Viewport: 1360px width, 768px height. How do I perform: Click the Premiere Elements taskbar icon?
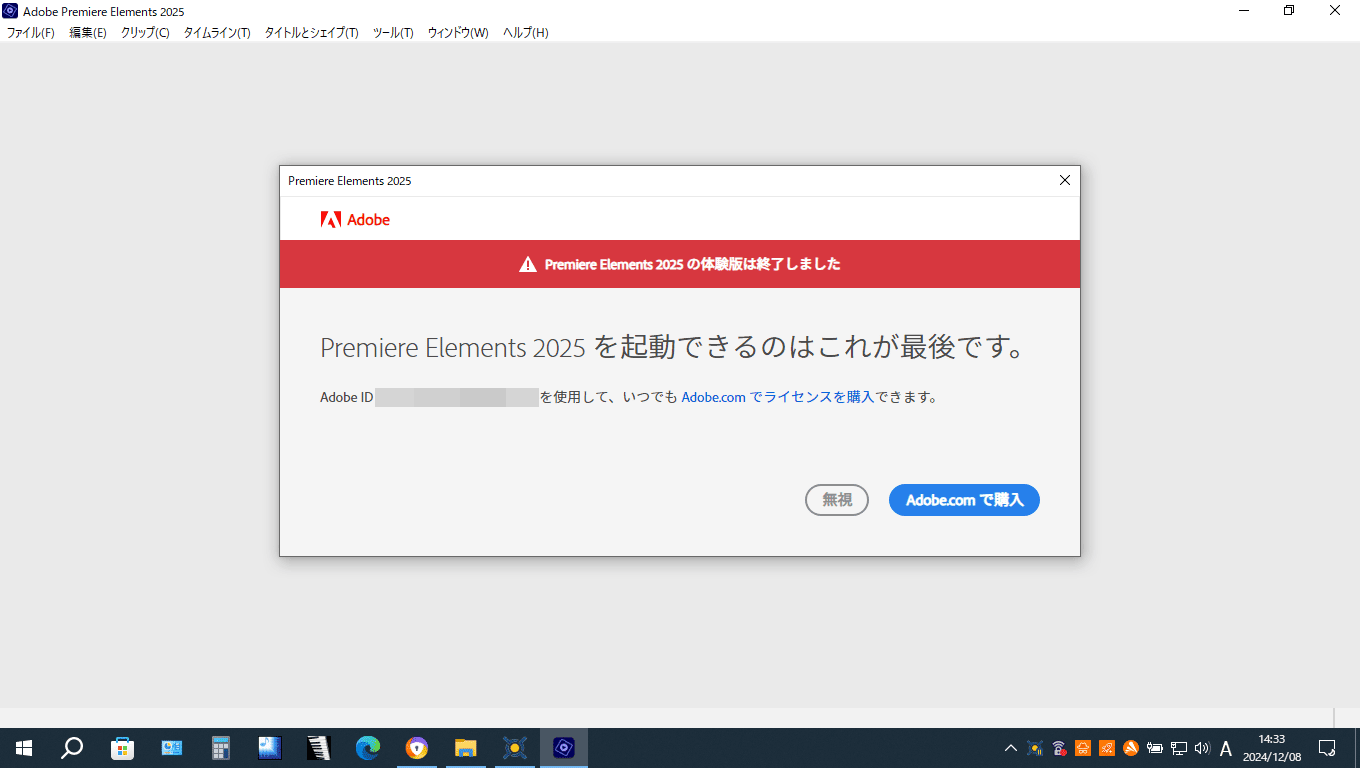(x=564, y=748)
